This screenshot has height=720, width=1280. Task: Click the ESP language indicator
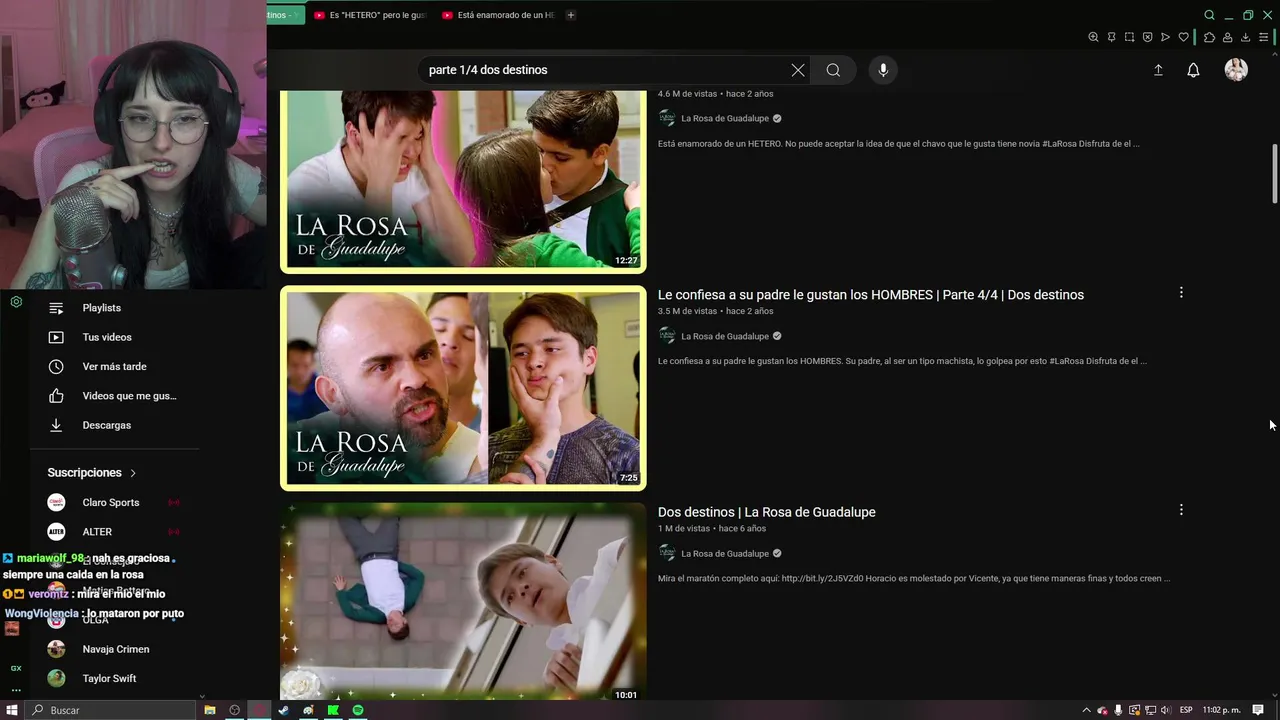tap(1186, 710)
